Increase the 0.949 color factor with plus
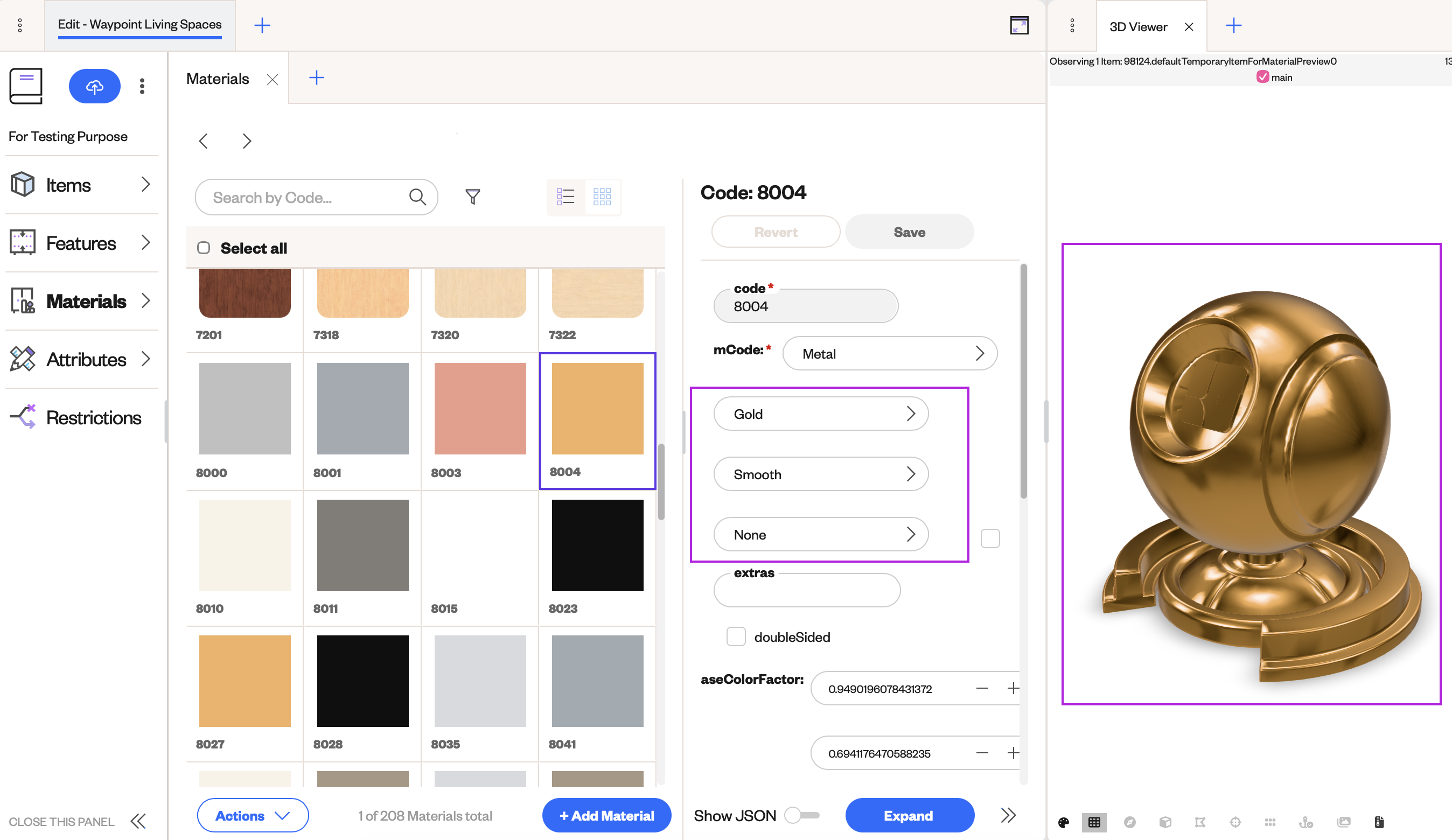The height and width of the screenshot is (840, 1452). click(1013, 689)
